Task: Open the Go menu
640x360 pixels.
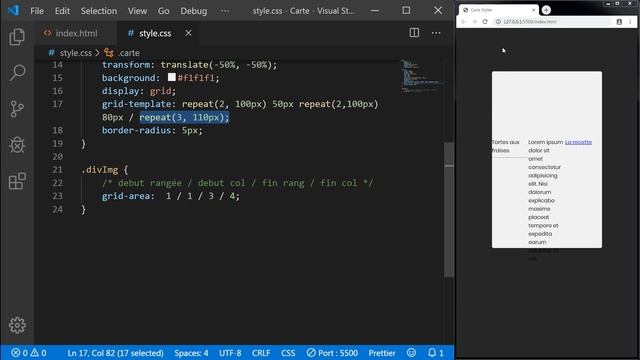Action: pos(163,11)
